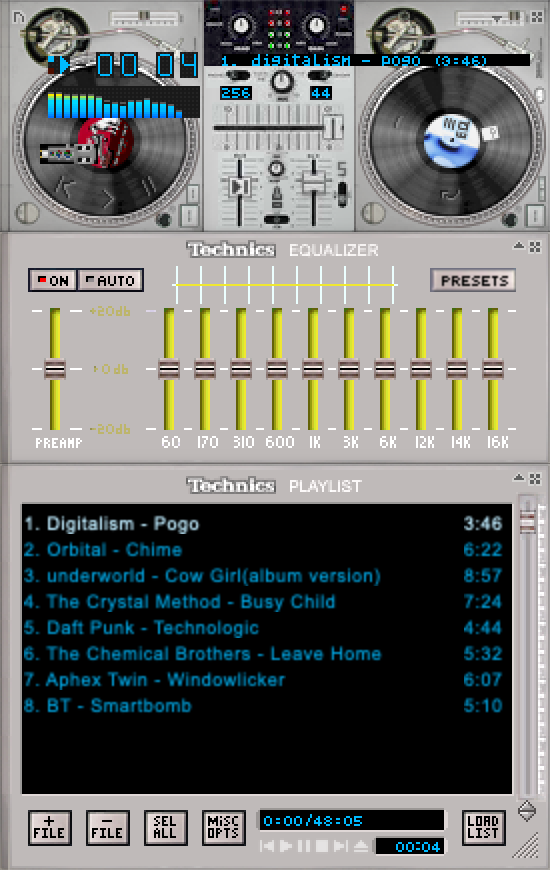Click center knob between 256 and 44
Image resolution: width=550 pixels, height=870 pixels.
[282, 82]
